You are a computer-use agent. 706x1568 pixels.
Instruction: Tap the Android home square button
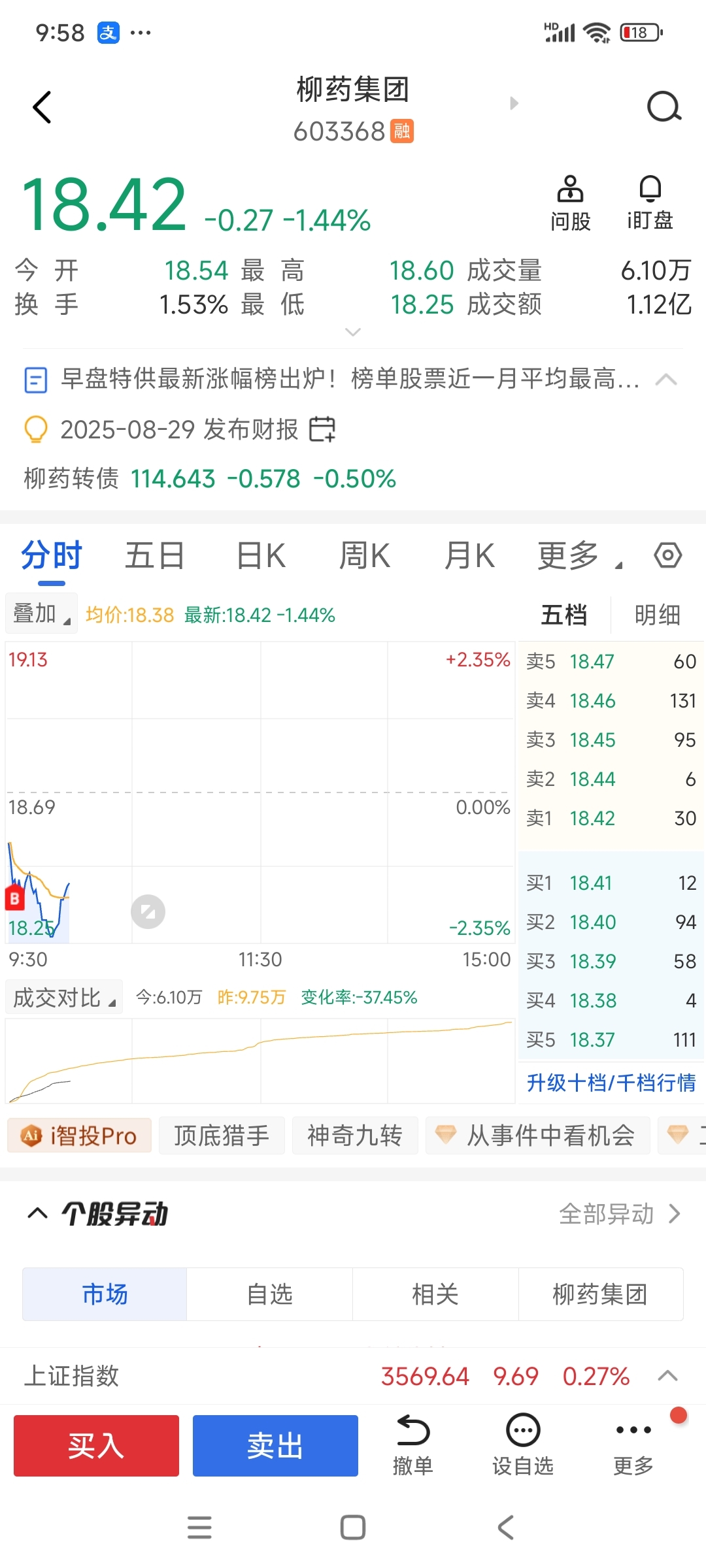click(353, 1527)
